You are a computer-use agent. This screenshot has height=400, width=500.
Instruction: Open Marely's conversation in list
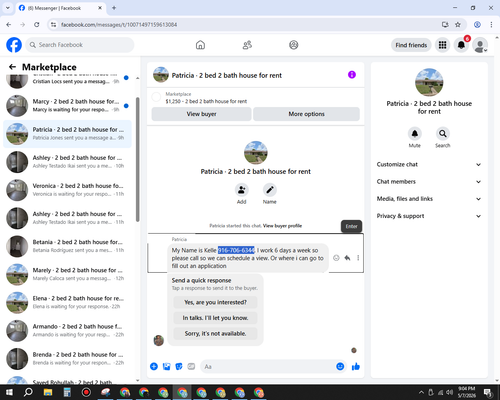click(67, 274)
